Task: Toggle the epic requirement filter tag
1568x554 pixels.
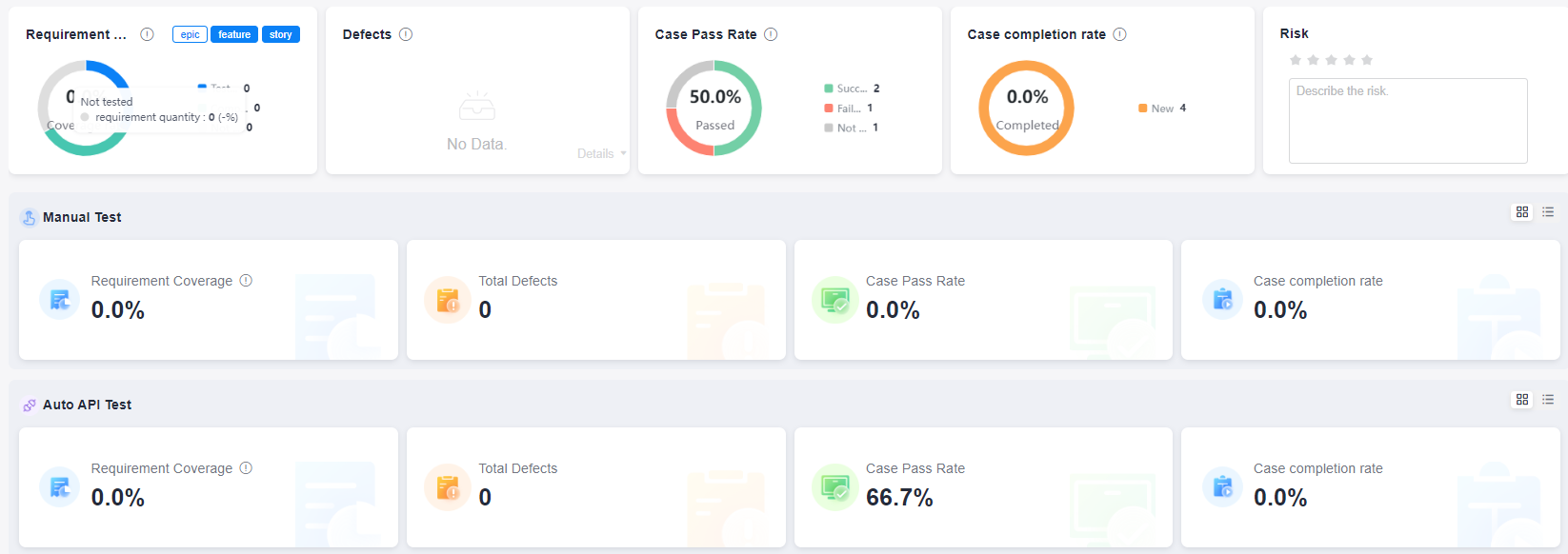Action: click(x=190, y=34)
